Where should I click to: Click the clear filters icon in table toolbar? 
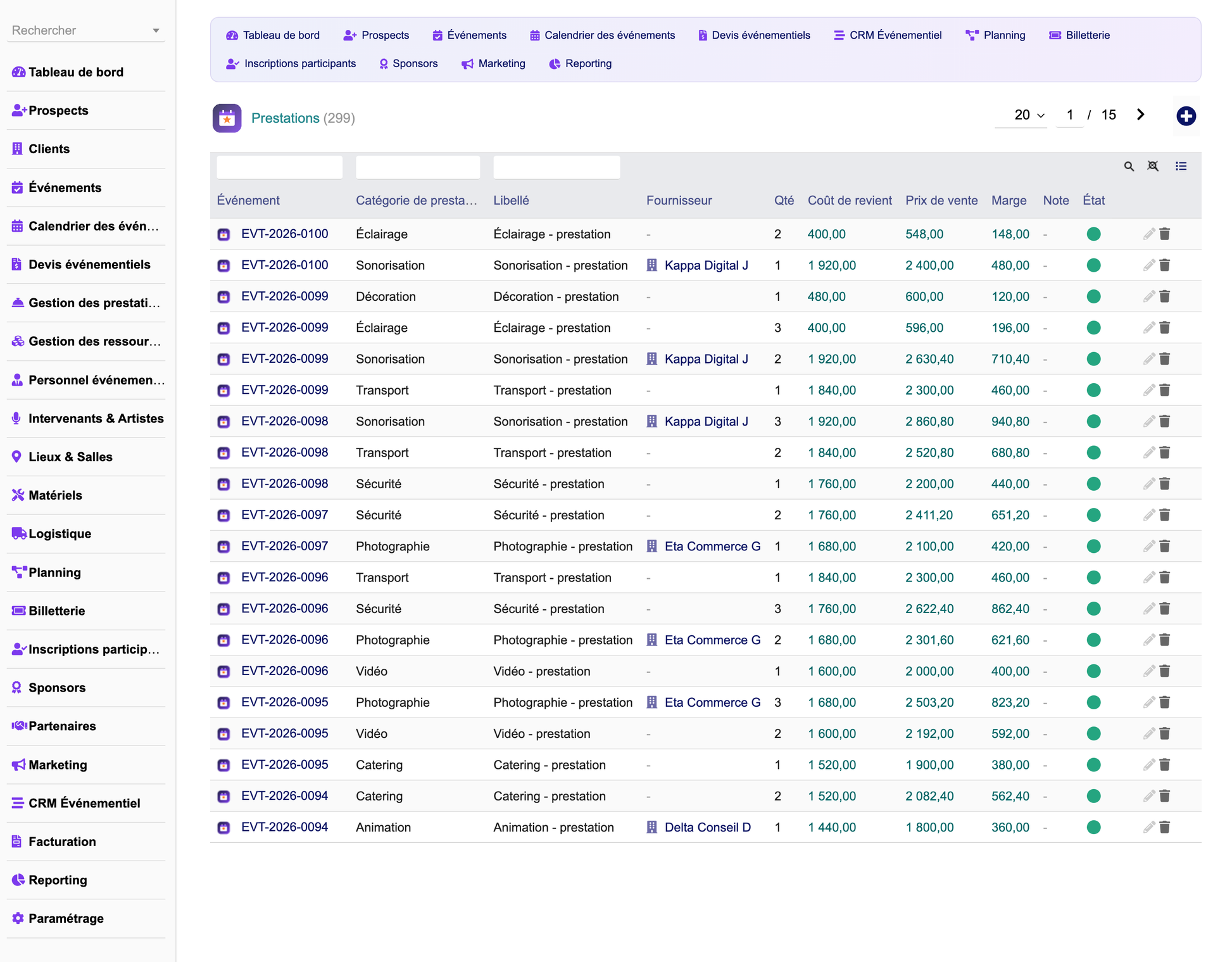(1153, 167)
